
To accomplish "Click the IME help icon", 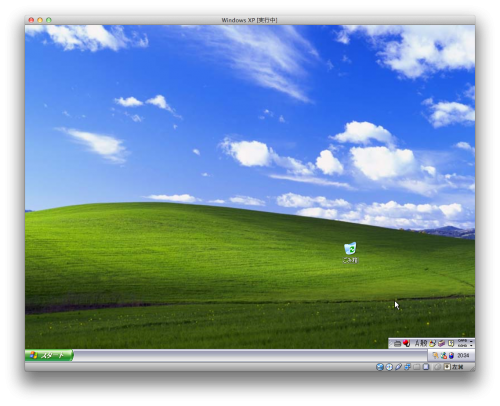I will 451,343.
